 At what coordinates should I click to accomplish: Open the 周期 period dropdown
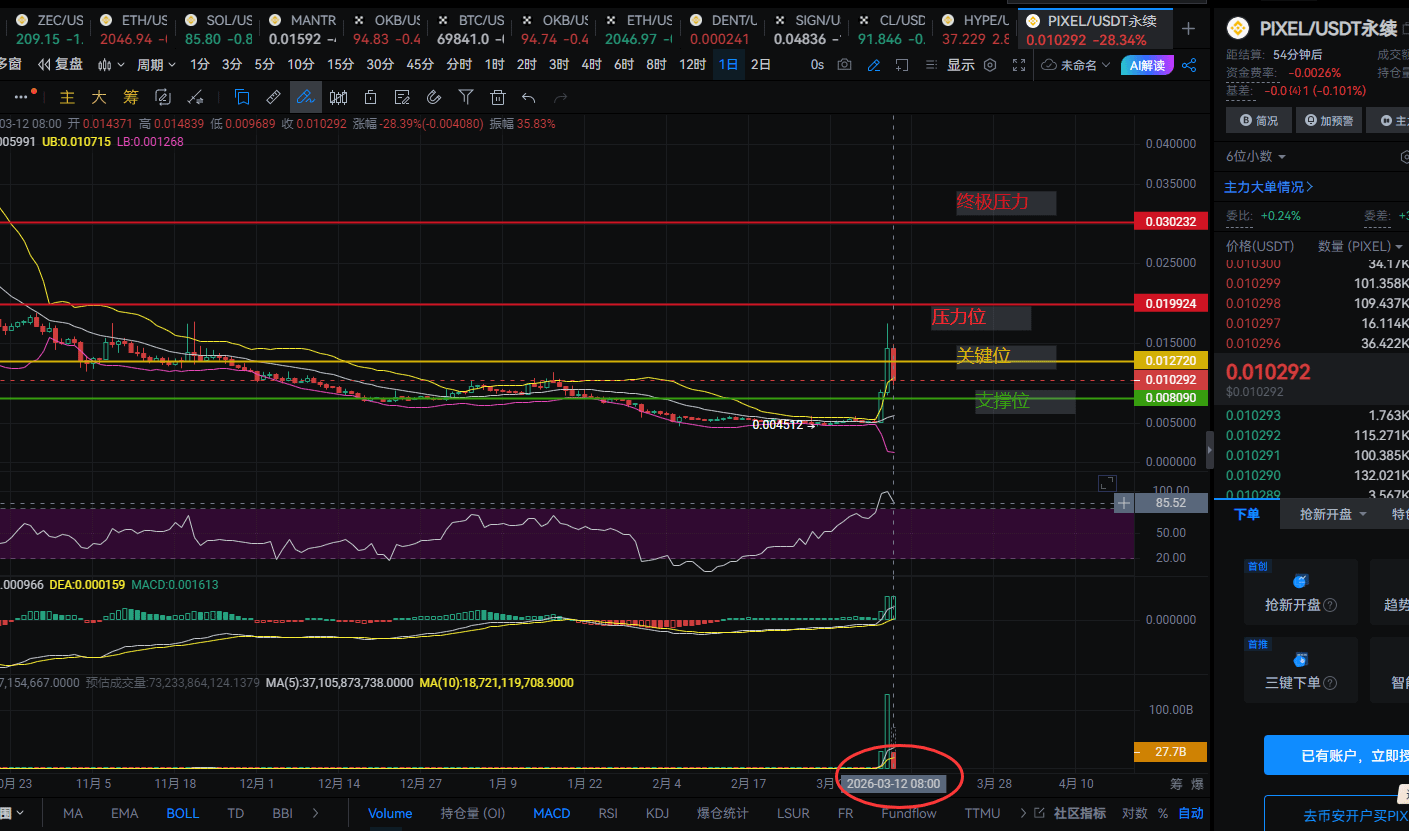[156, 65]
